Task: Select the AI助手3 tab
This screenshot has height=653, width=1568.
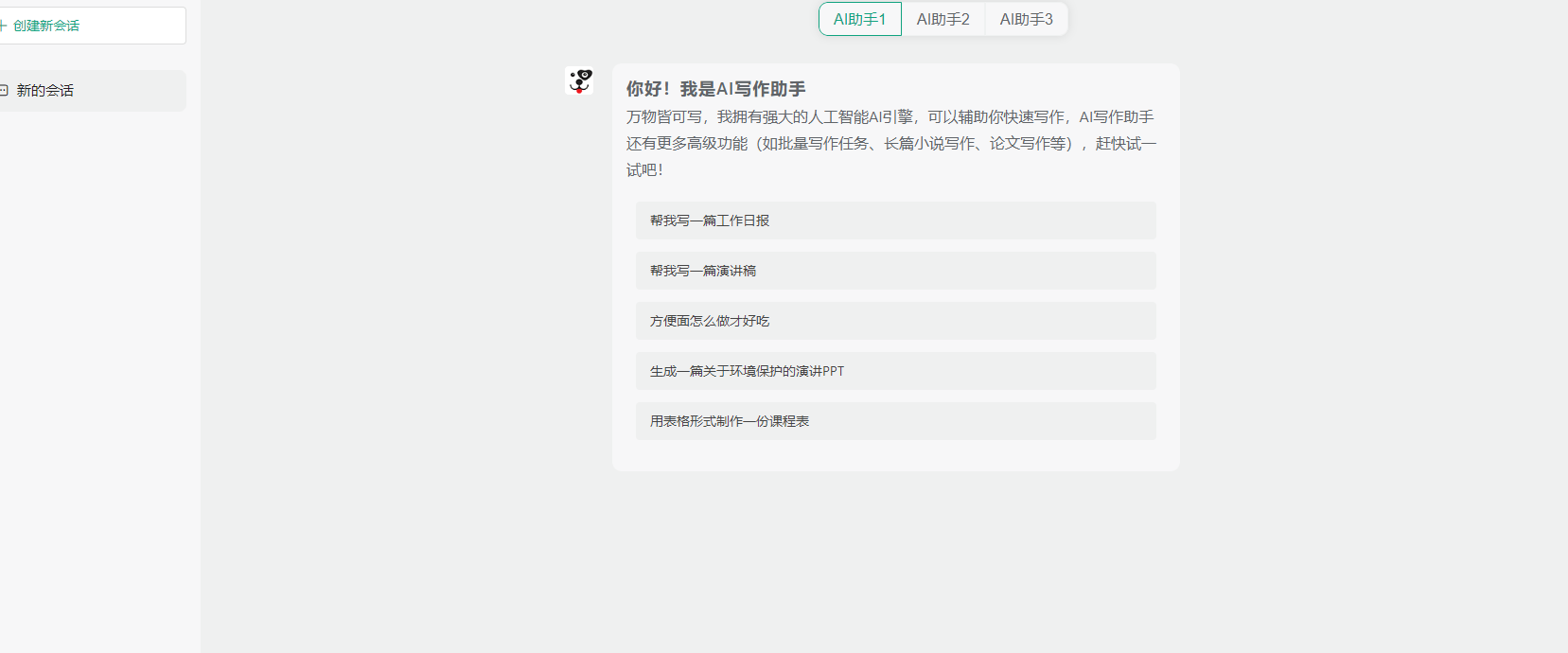Action: 1026,19
